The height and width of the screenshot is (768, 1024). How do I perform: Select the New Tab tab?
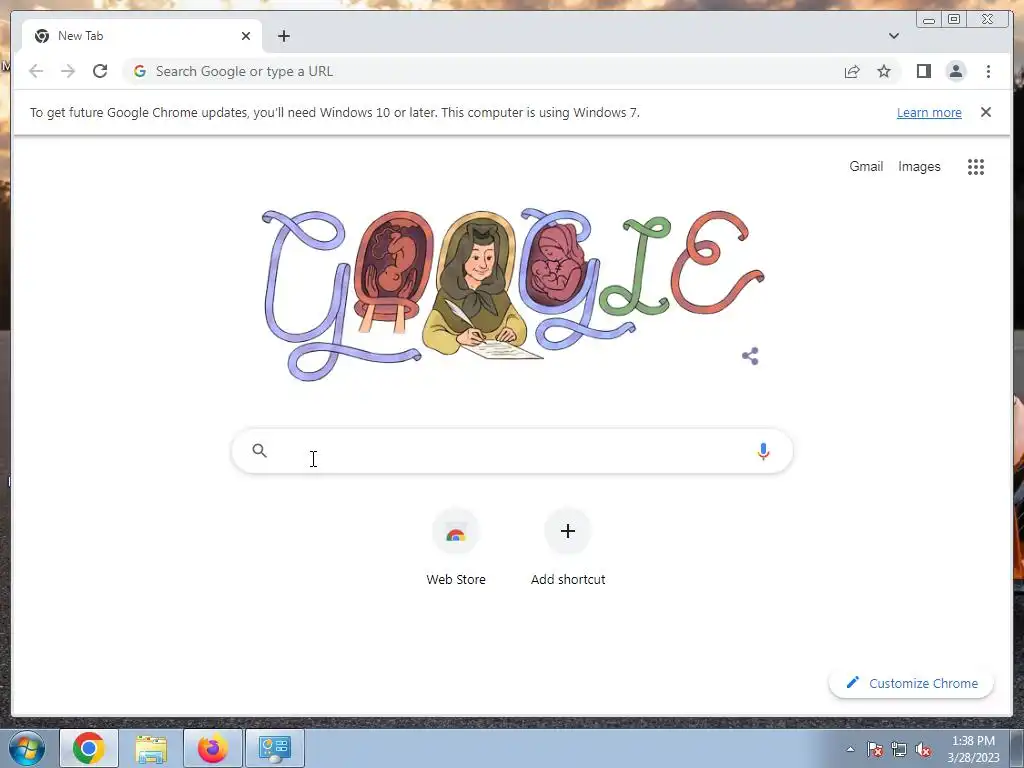tap(142, 36)
